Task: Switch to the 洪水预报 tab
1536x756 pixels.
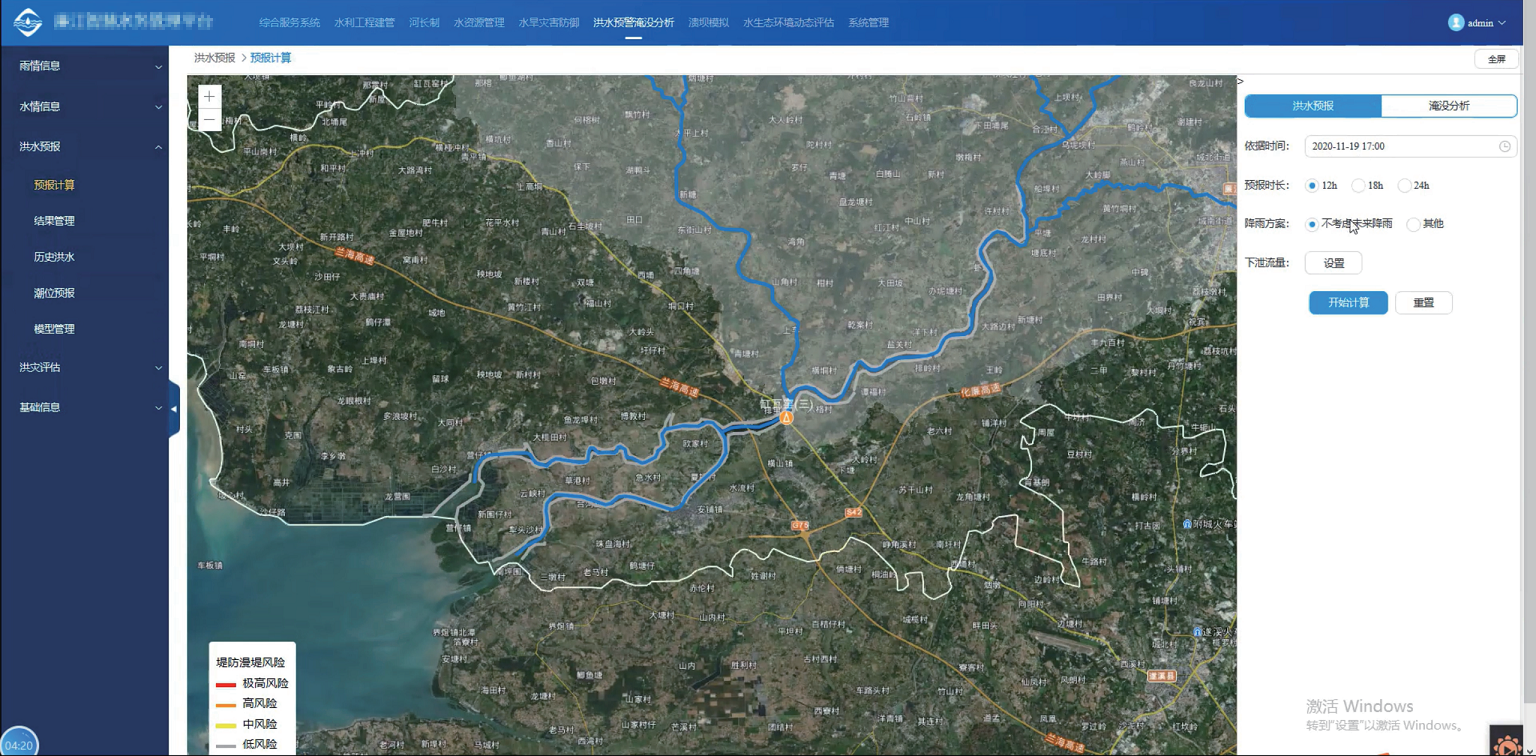Action: pyautogui.click(x=1313, y=105)
